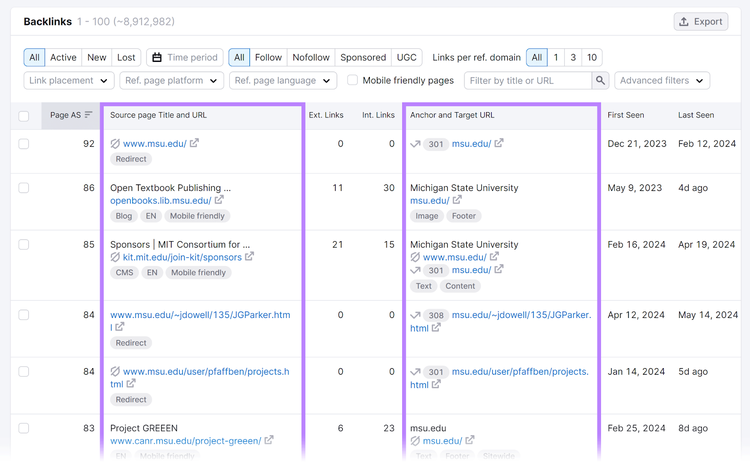The image size is (750, 462).
Task: Enable the Mobile friendly pages checkbox
Action: (x=353, y=80)
